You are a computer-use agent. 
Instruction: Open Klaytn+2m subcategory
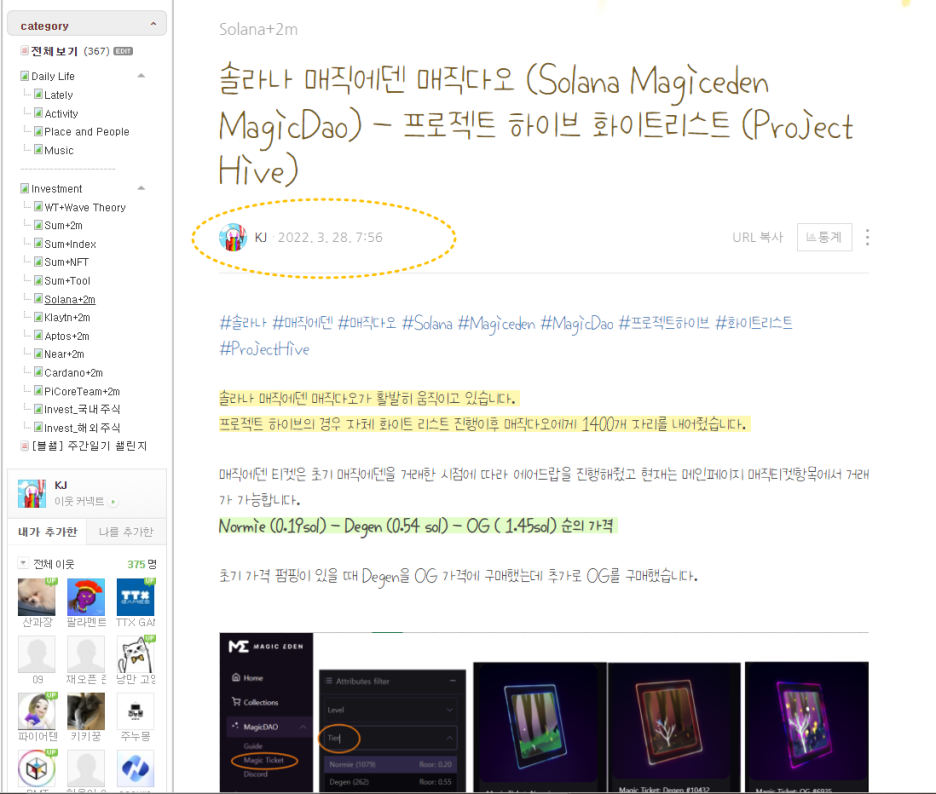67,318
